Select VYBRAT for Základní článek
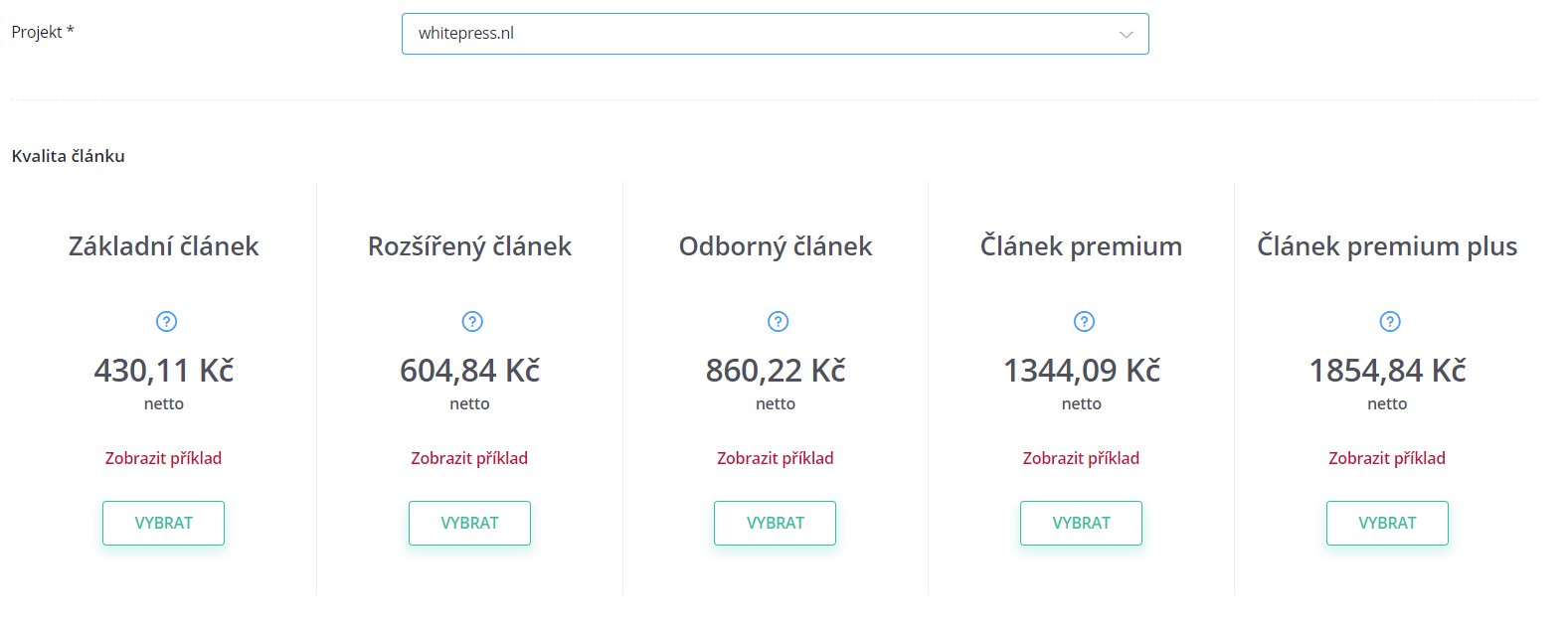This screenshot has width=1568, height=630. 163,523
